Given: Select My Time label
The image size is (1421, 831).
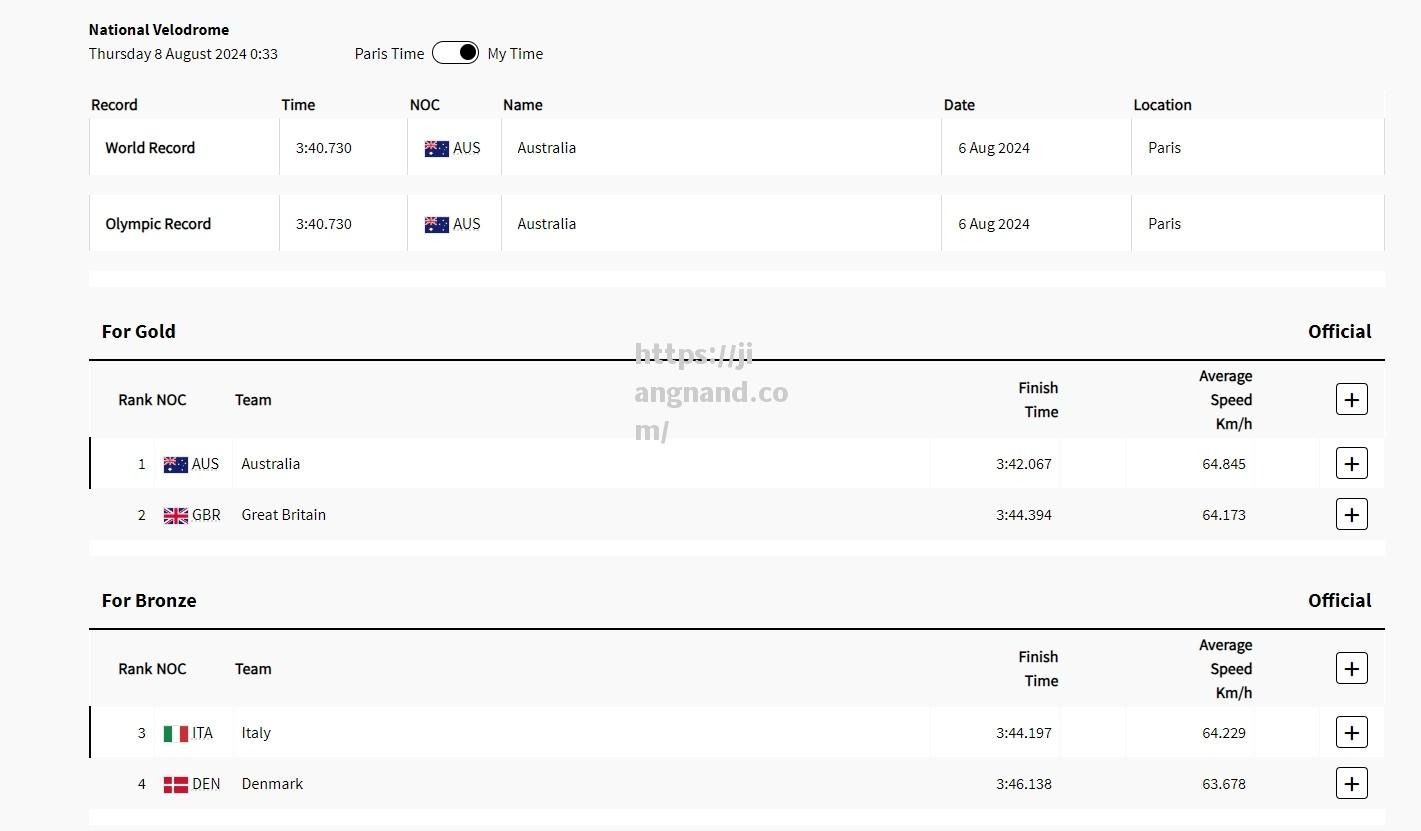Looking at the screenshot, I should 515,54.
